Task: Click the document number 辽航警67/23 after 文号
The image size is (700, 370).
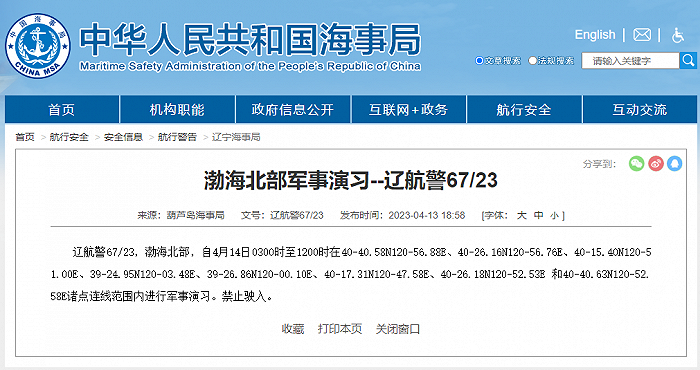Action: point(296,216)
